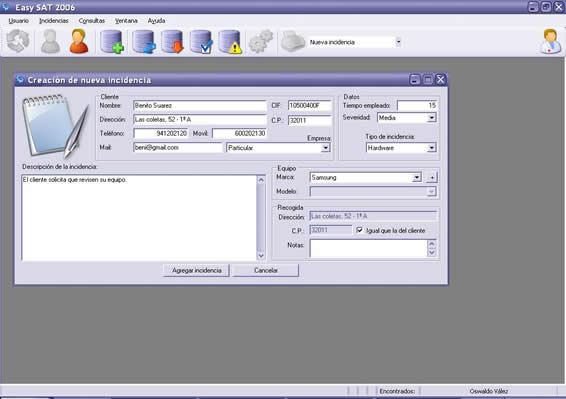Click the gray gears settings icon

tap(261, 42)
